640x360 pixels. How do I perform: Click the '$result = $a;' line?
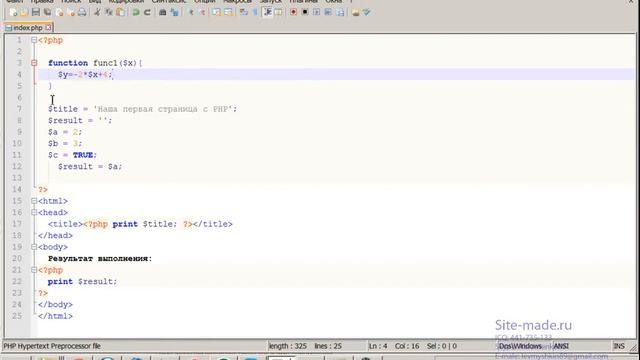click(x=90, y=167)
